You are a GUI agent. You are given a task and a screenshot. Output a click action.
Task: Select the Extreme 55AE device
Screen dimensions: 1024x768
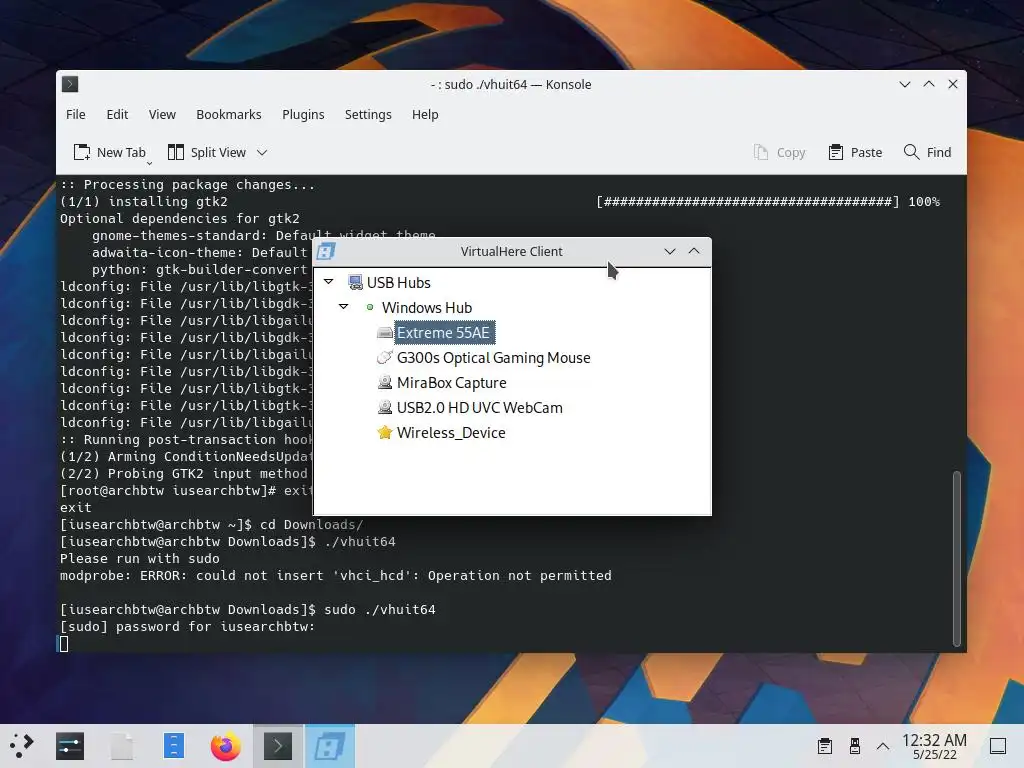click(444, 332)
